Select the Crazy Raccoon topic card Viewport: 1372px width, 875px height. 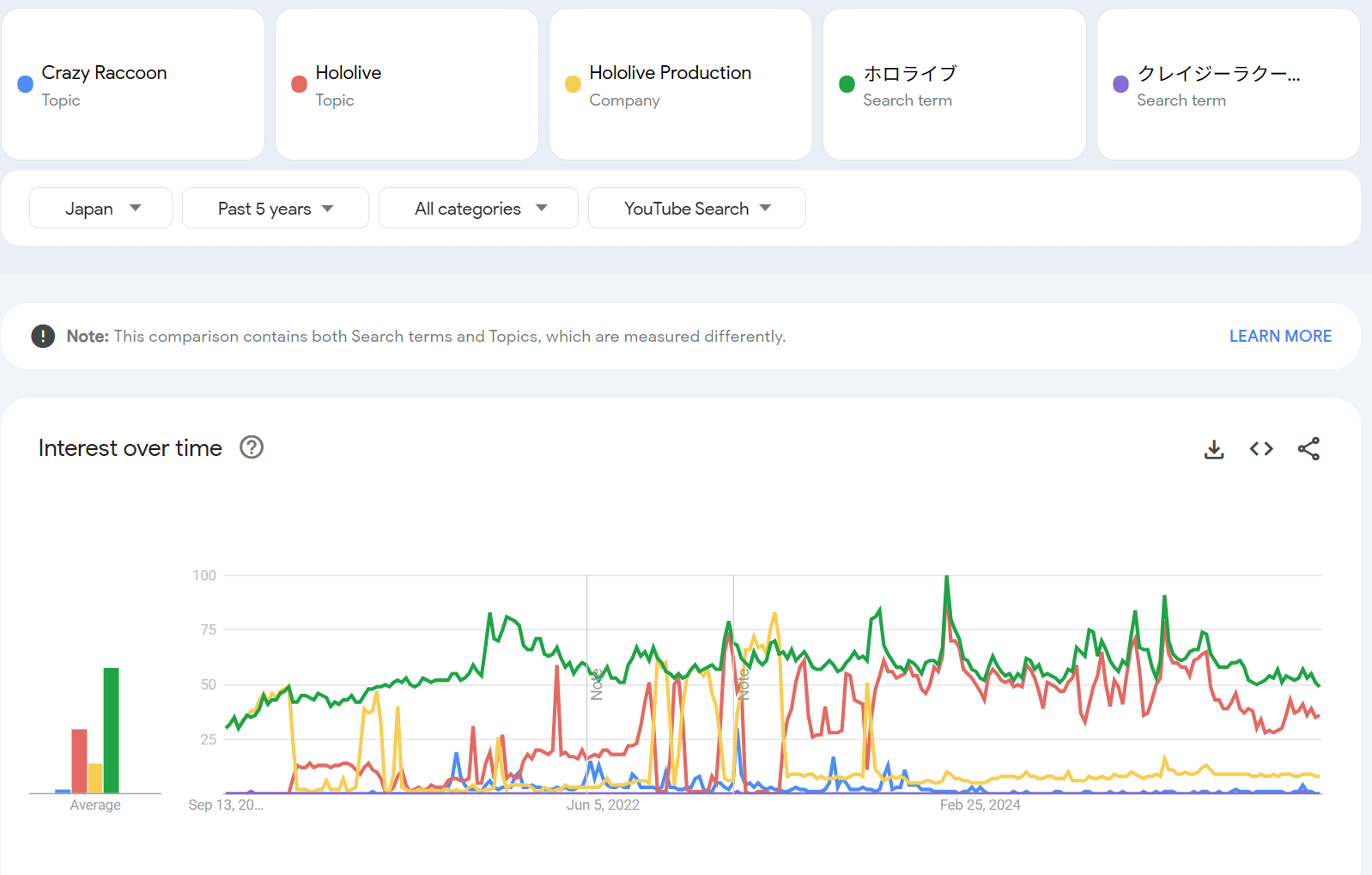click(x=133, y=84)
